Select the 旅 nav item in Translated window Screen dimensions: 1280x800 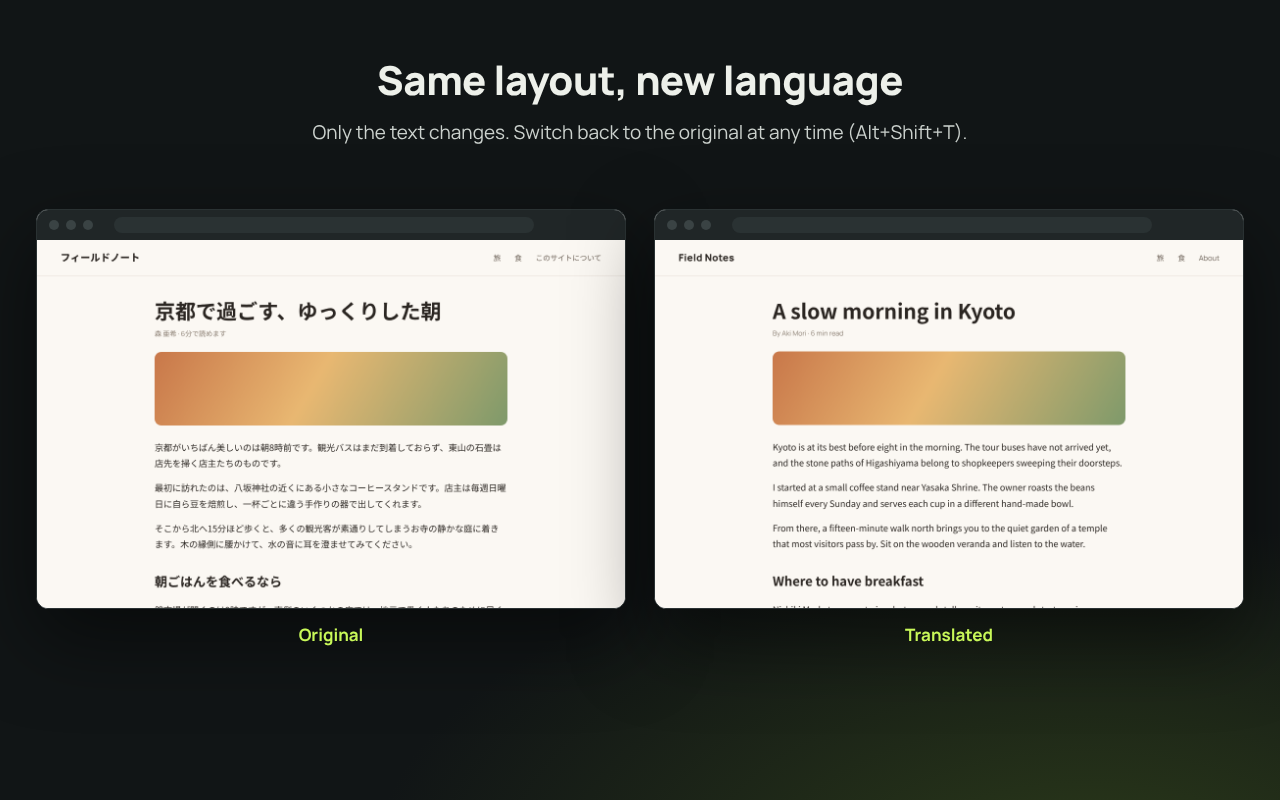pos(1160,258)
